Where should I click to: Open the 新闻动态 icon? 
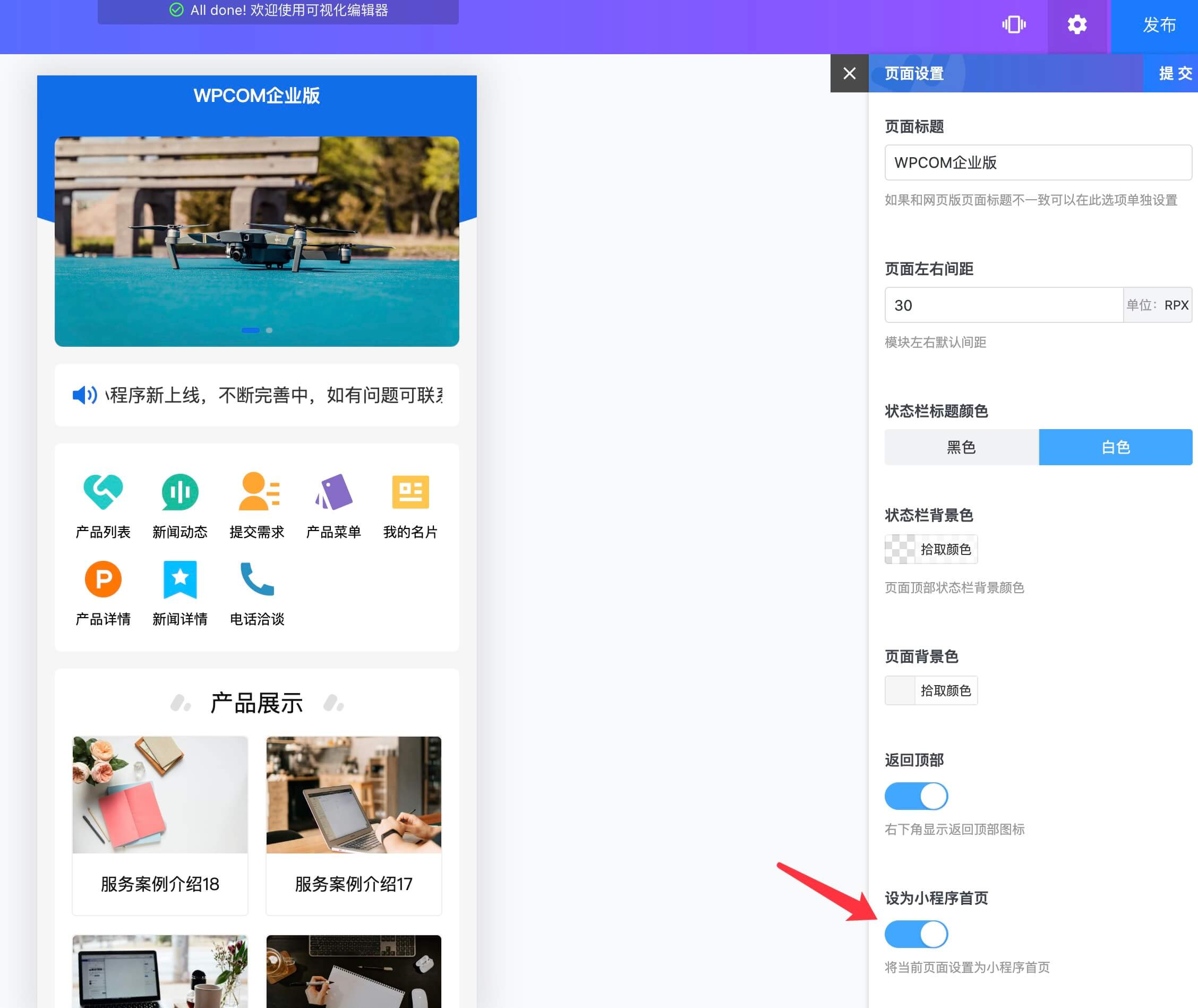(x=180, y=491)
